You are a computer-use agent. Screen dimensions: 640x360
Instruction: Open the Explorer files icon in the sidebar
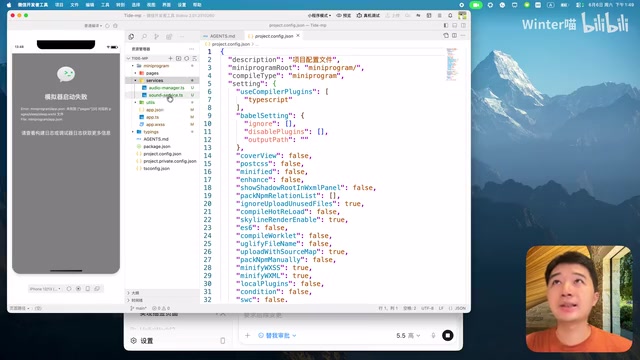[131, 37]
